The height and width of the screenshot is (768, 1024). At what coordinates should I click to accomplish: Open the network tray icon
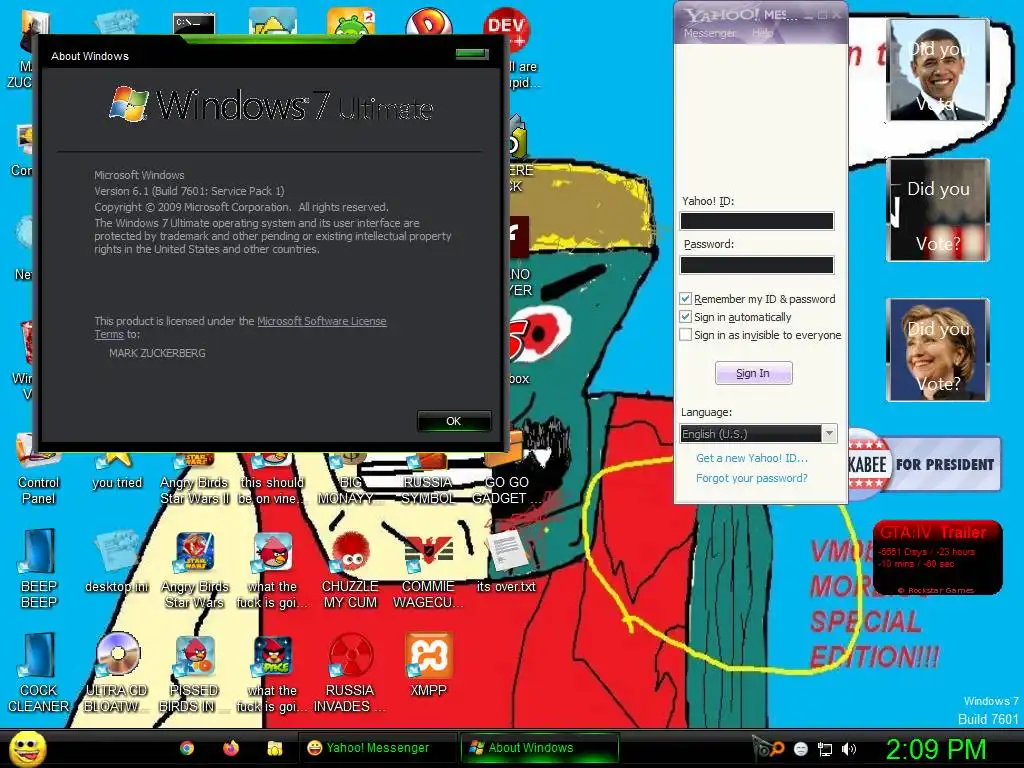click(825, 749)
